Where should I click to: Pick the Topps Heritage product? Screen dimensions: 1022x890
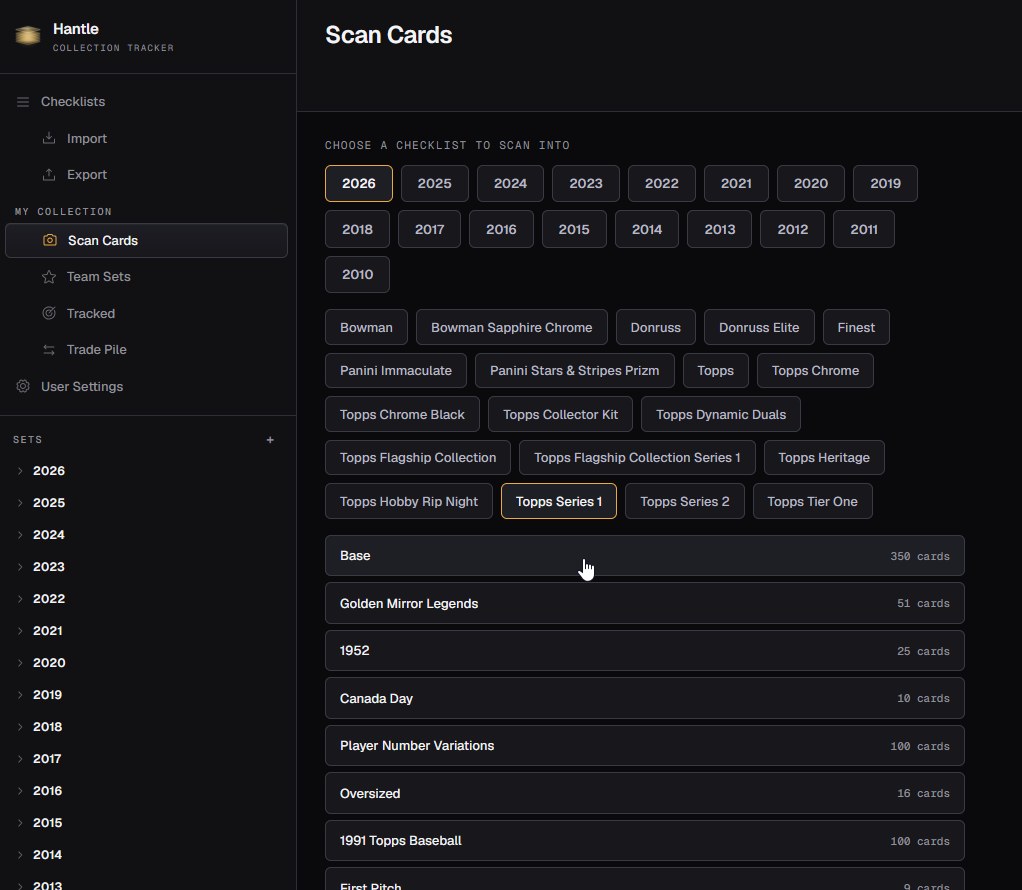click(x=824, y=457)
